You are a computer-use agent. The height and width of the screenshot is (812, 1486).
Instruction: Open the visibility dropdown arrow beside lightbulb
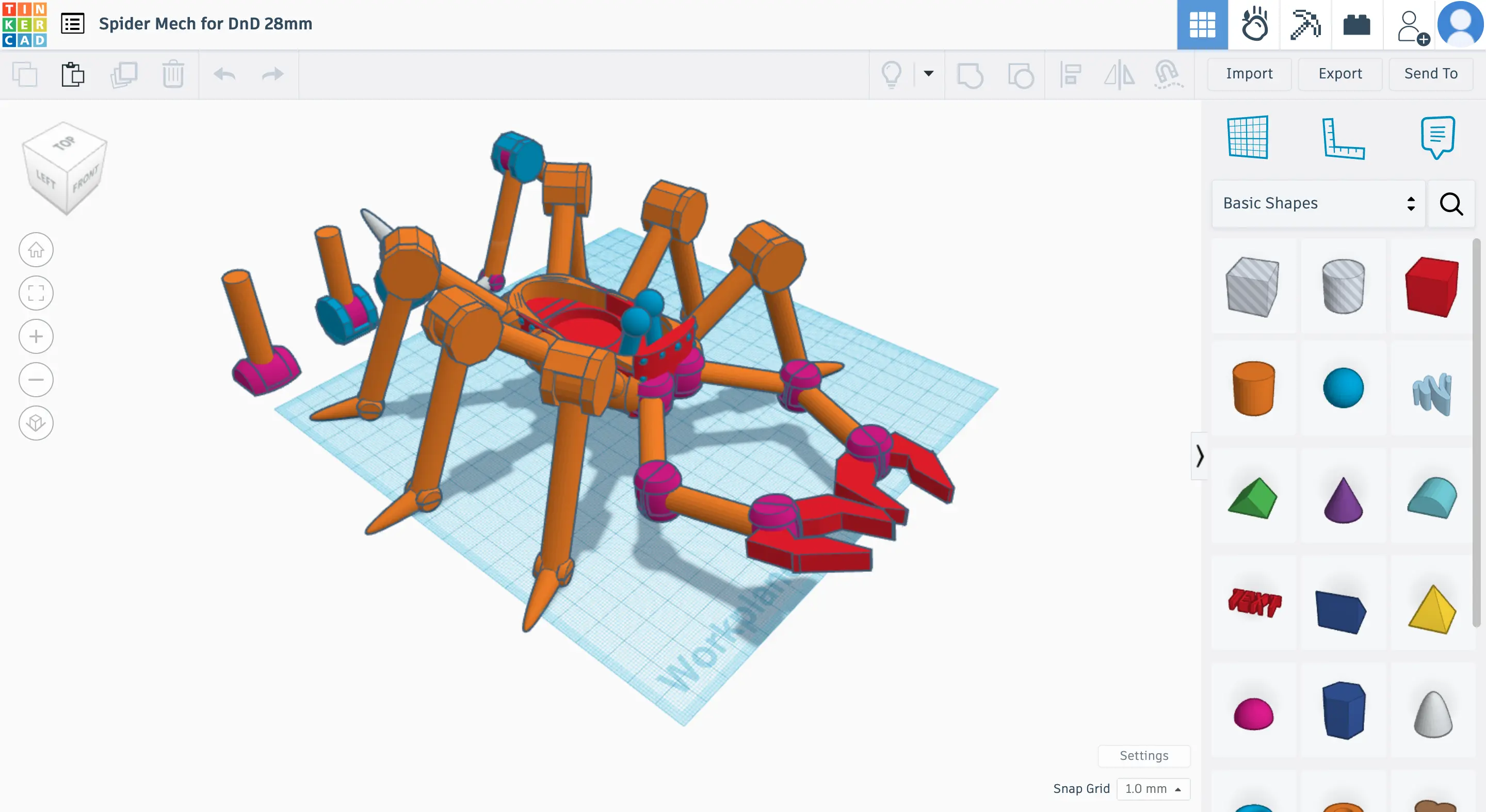[x=929, y=73]
